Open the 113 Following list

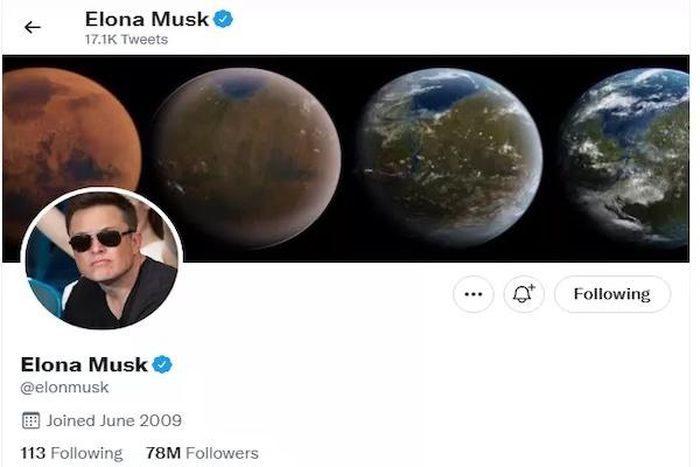tap(71, 453)
